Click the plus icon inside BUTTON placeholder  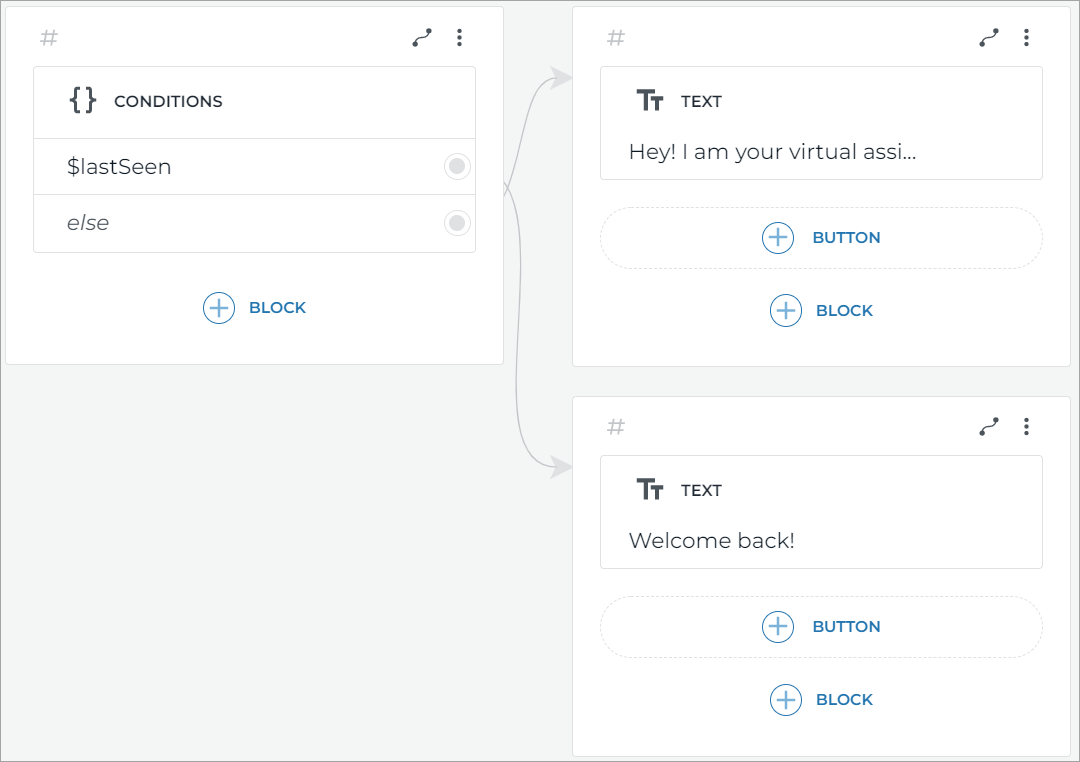[778, 237]
